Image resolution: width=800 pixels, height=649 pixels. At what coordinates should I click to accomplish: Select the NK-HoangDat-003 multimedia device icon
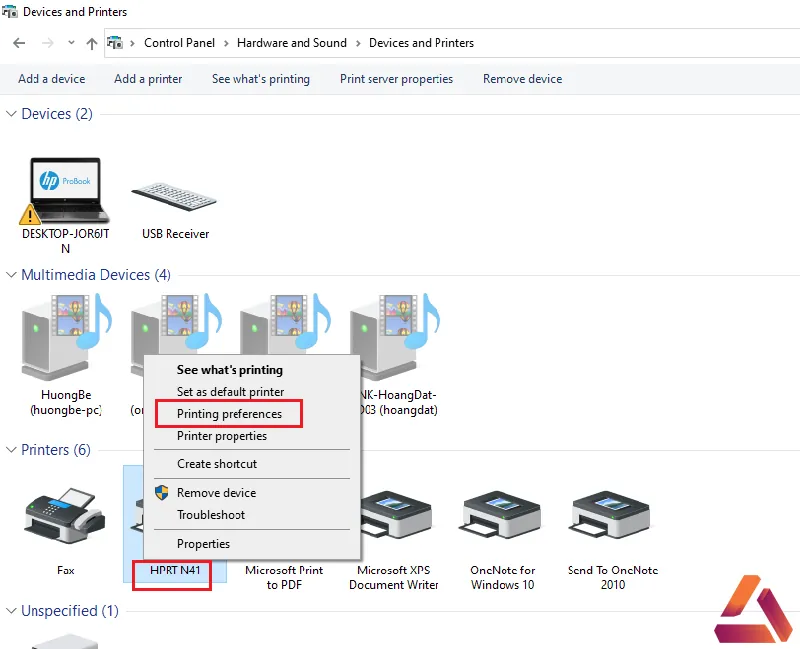coord(395,337)
